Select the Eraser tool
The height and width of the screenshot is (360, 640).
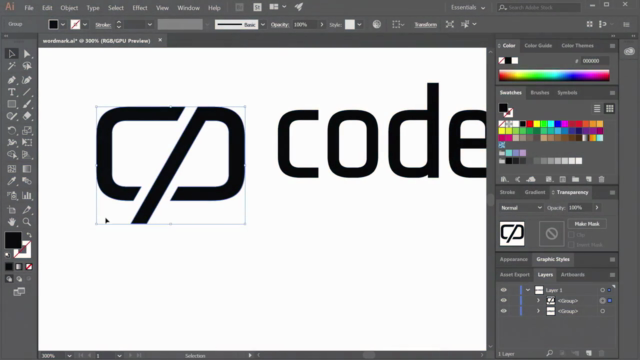click(27, 116)
